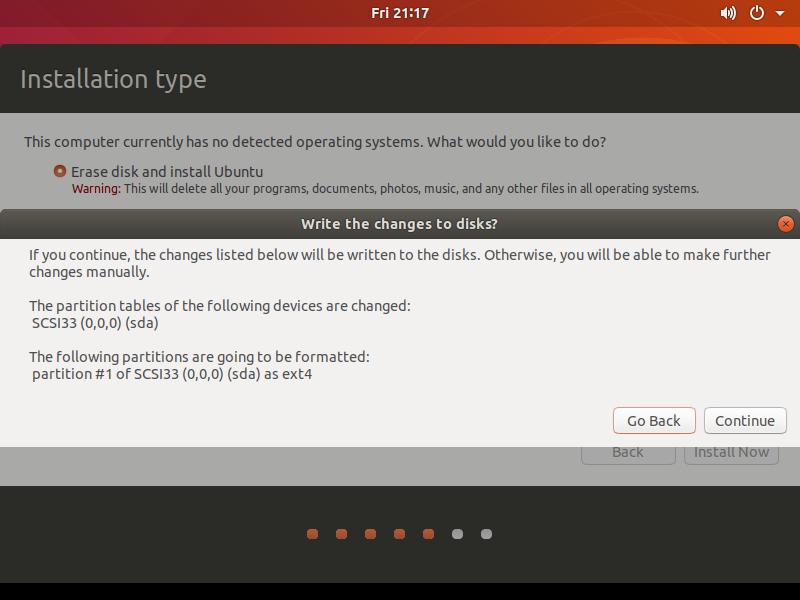This screenshot has width=800, height=600.
Task: Click text 'SCSI33 (0,0,0) (sda)' device line
Action: point(95,323)
